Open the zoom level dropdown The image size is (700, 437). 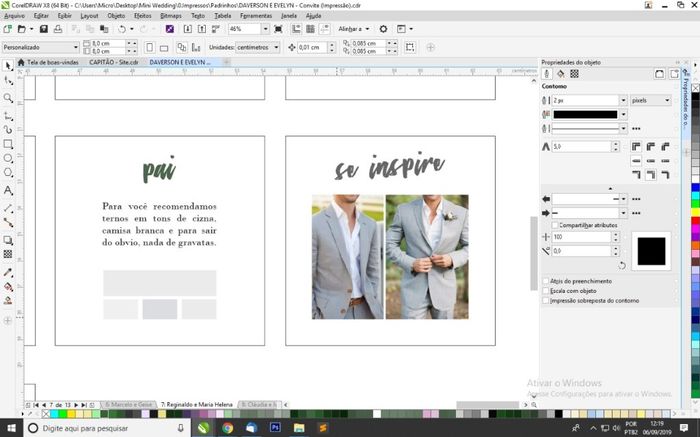pyautogui.click(x=266, y=29)
